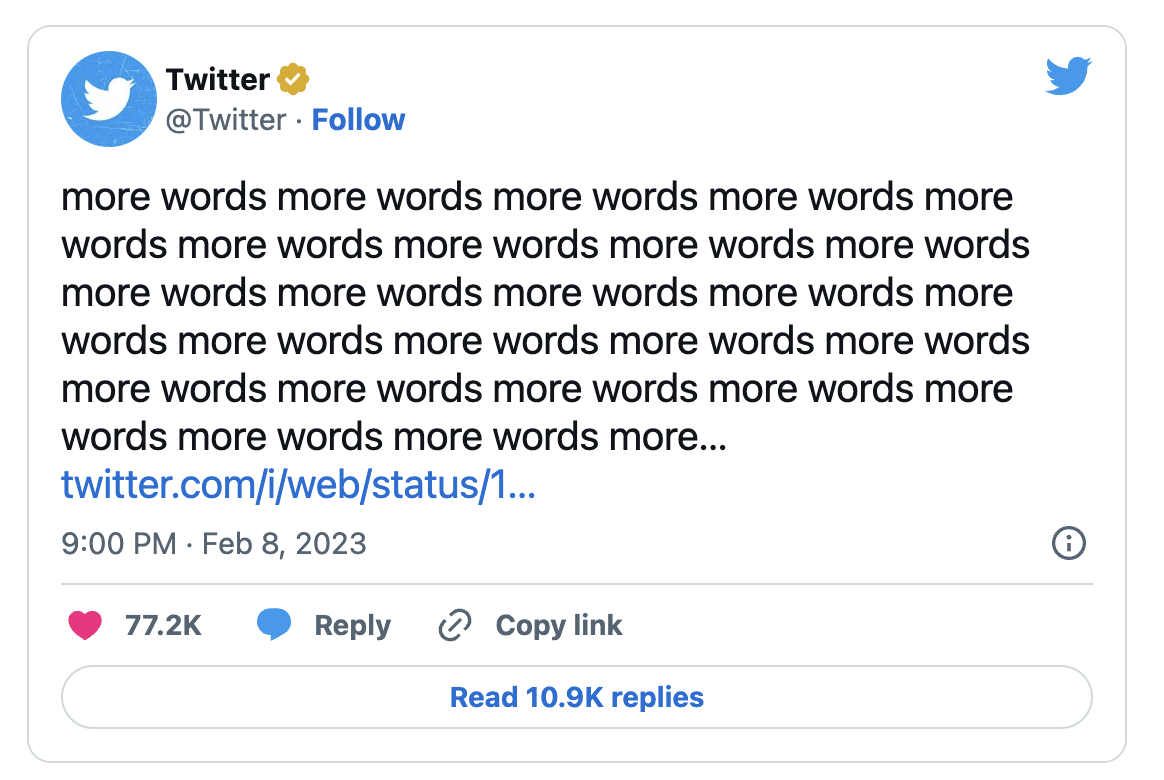Click the chain link icon
This screenshot has height=780, width=1164.
pyautogui.click(x=455, y=626)
